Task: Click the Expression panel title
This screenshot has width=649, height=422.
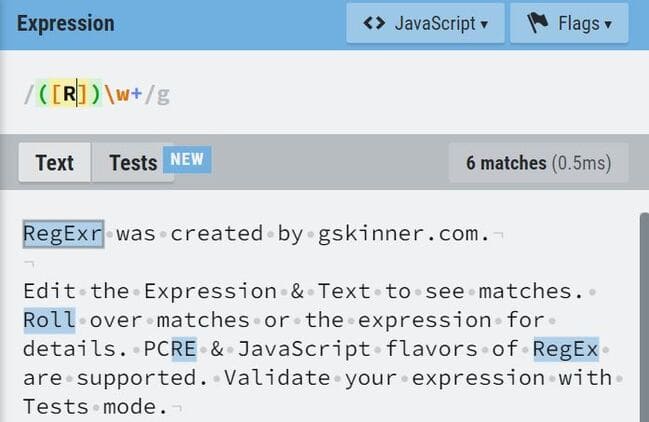Action: tap(66, 23)
